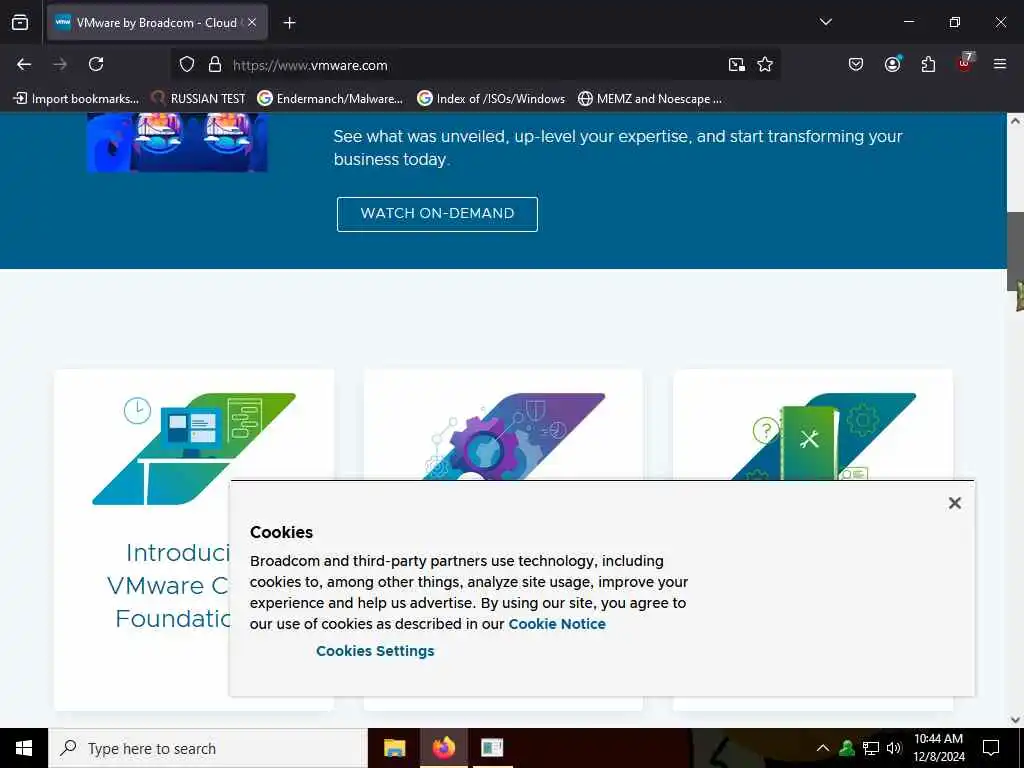
Task: Click the green user tray icon
Action: (847, 748)
